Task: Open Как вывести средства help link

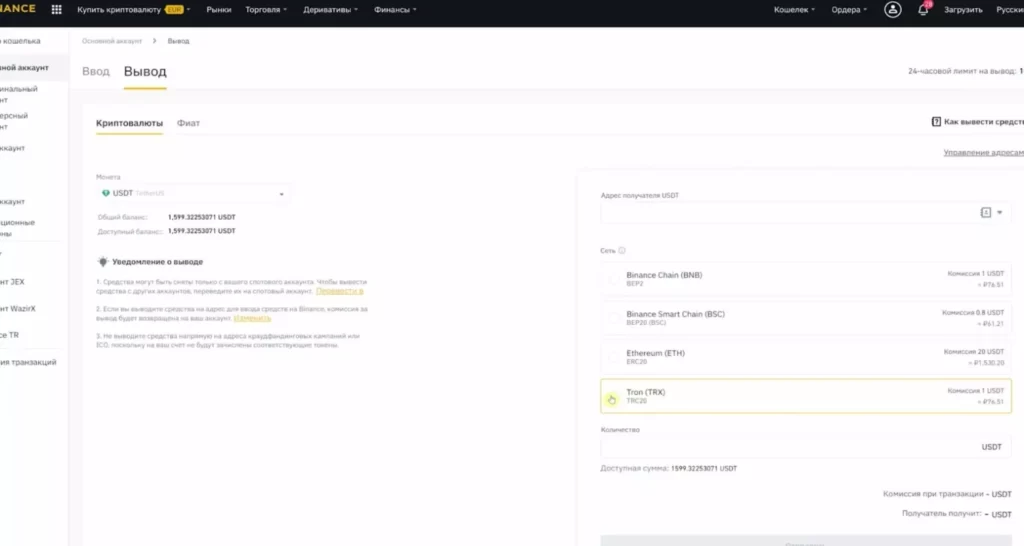Action: tap(984, 122)
